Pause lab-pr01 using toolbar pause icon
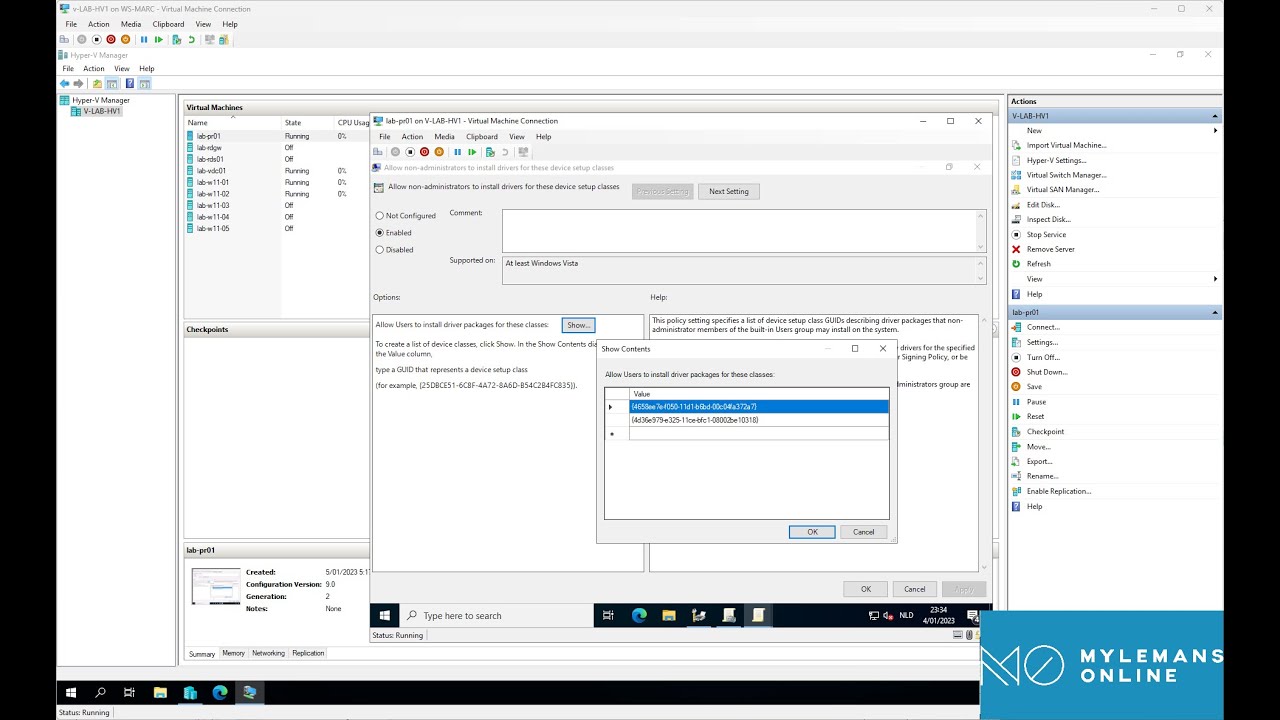Image resolution: width=1280 pixels, height=720 pixels. pos(457,152)
